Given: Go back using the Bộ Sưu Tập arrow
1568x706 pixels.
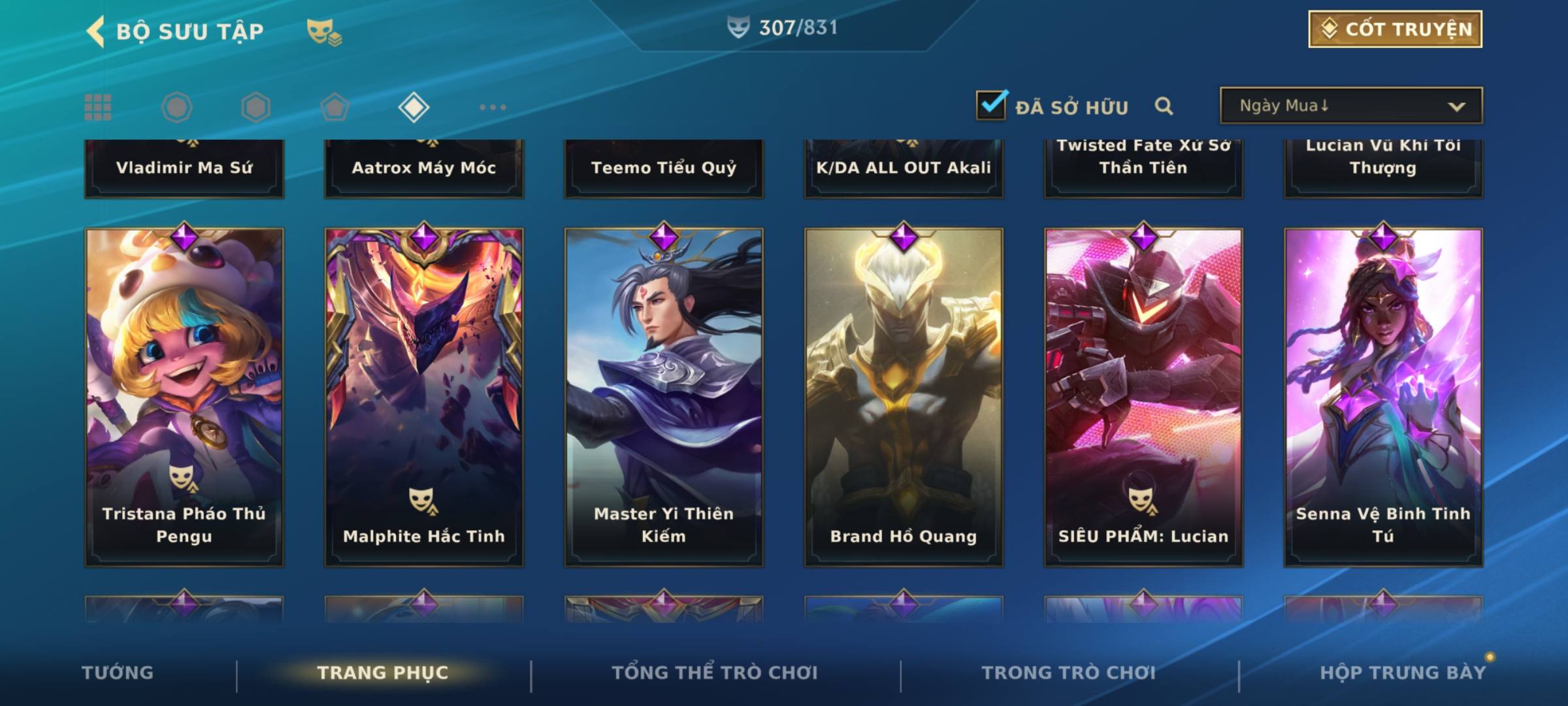Looking at the screenshot, I should (95, 31).
